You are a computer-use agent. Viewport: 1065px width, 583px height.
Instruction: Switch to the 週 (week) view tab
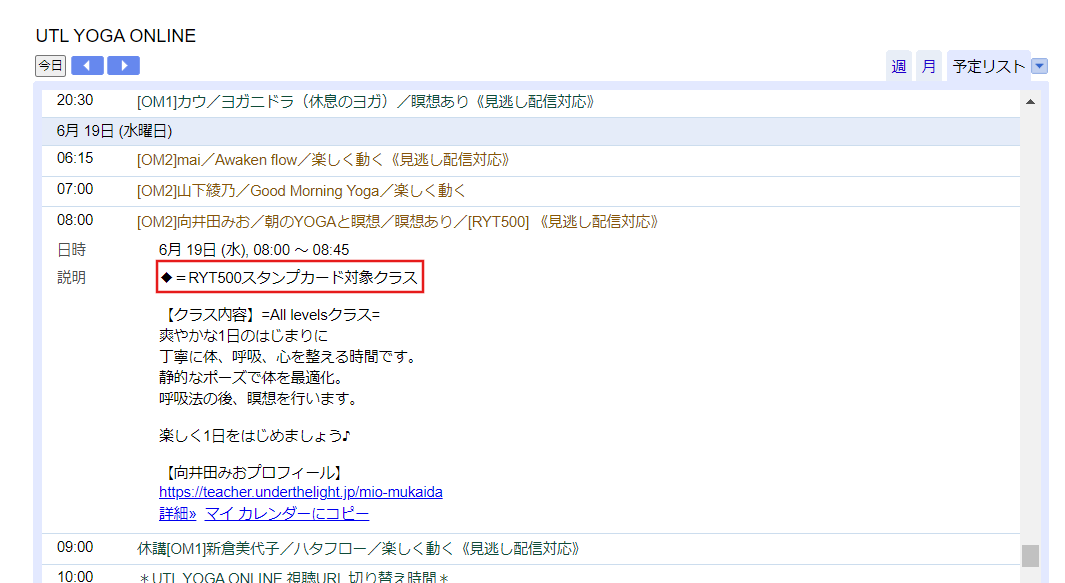pos(899,66)
